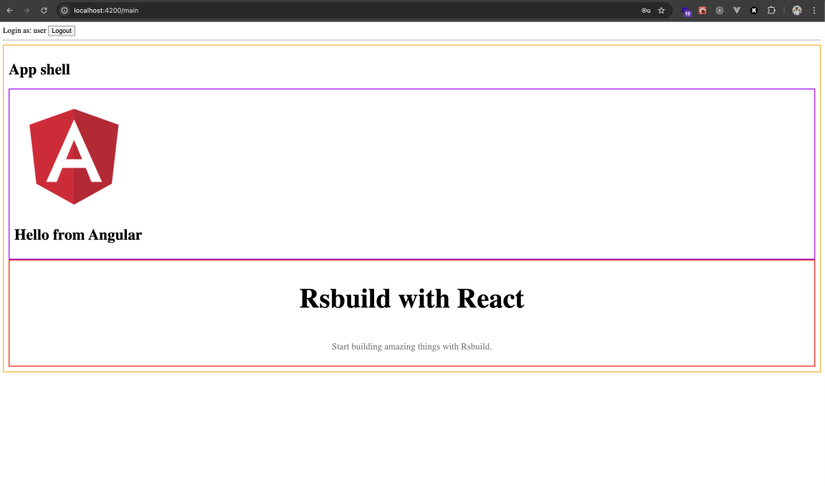Bookmark this page with the star
Viewport: 825px width, 486px height.
point(661,11)
